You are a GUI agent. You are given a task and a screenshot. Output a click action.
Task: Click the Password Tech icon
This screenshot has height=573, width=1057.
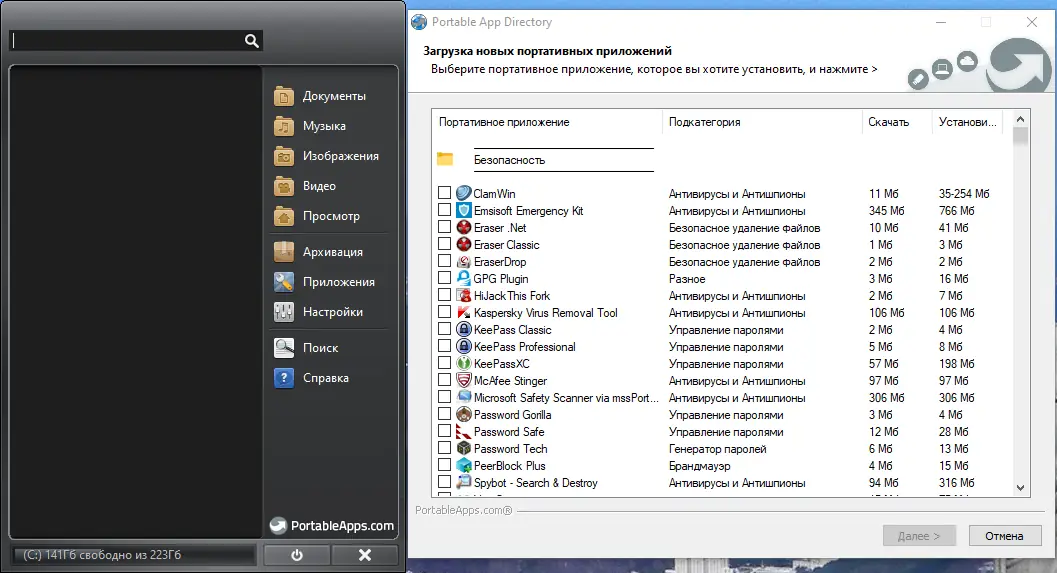(x=464, y=448)
